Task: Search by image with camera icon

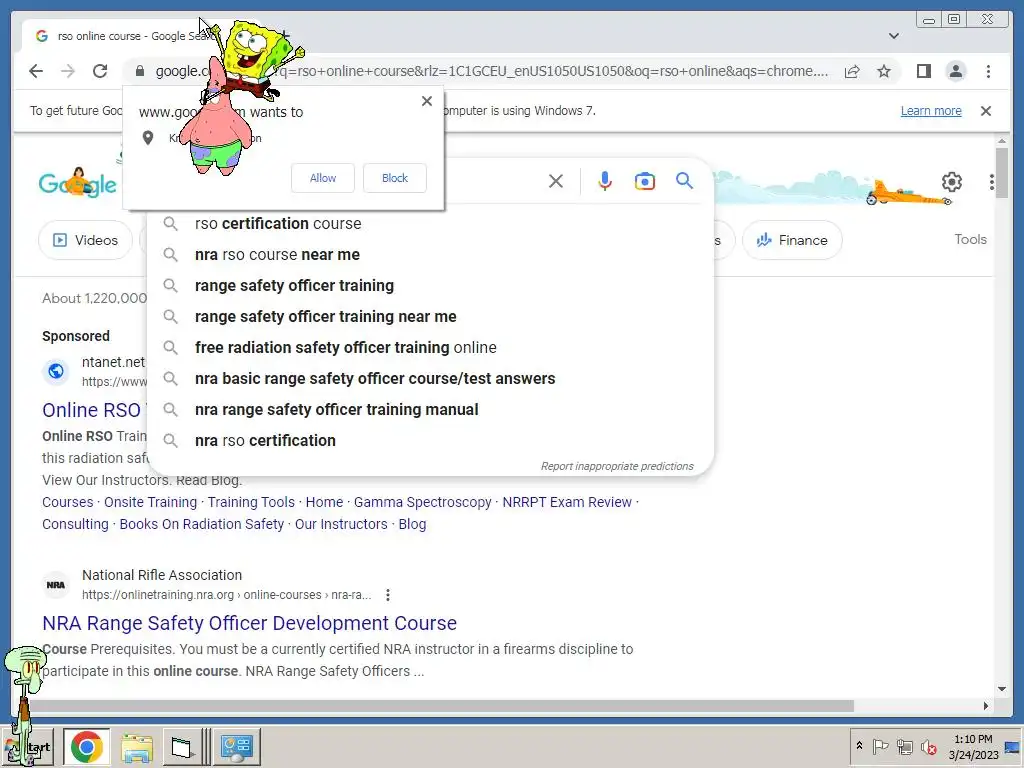Action: (645, 181)
